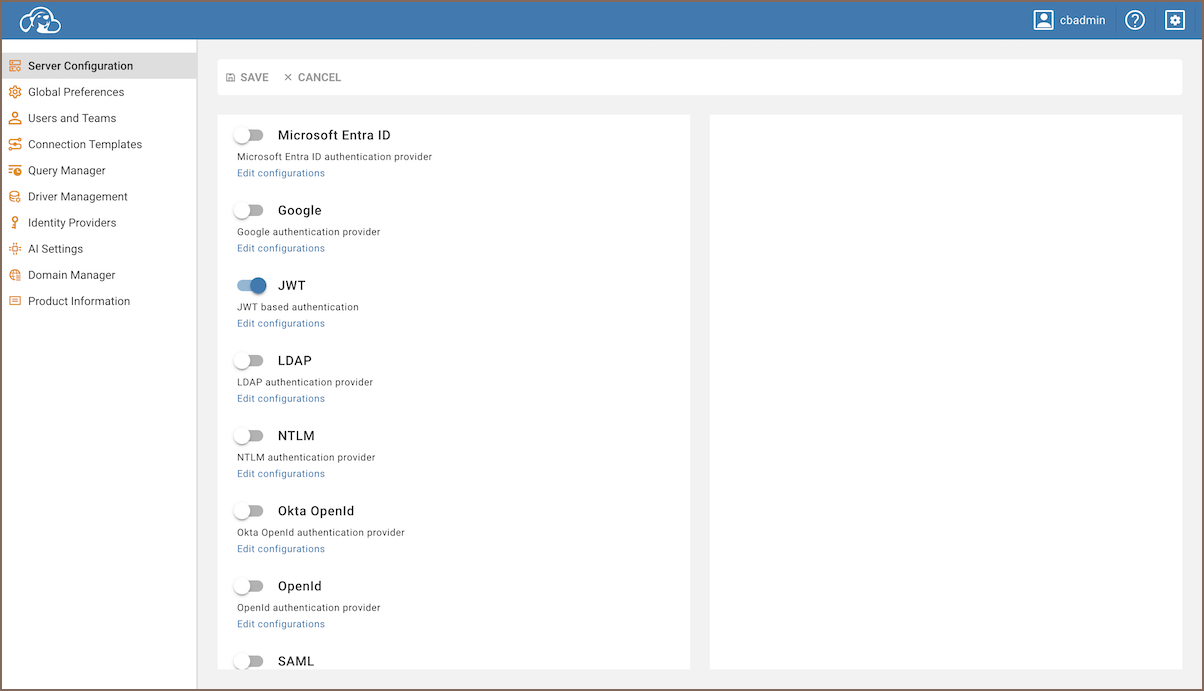Screen dimensions: 1204x691
Task: Click the Users and Teams person icon
Action: 15,118
